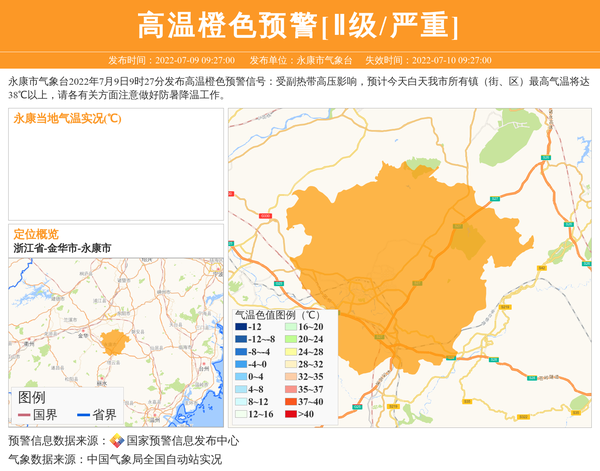The height and width of the screenshot is (471, 600).
Task: Click the small orange region on locator map
Action: [x=115, y=343]
